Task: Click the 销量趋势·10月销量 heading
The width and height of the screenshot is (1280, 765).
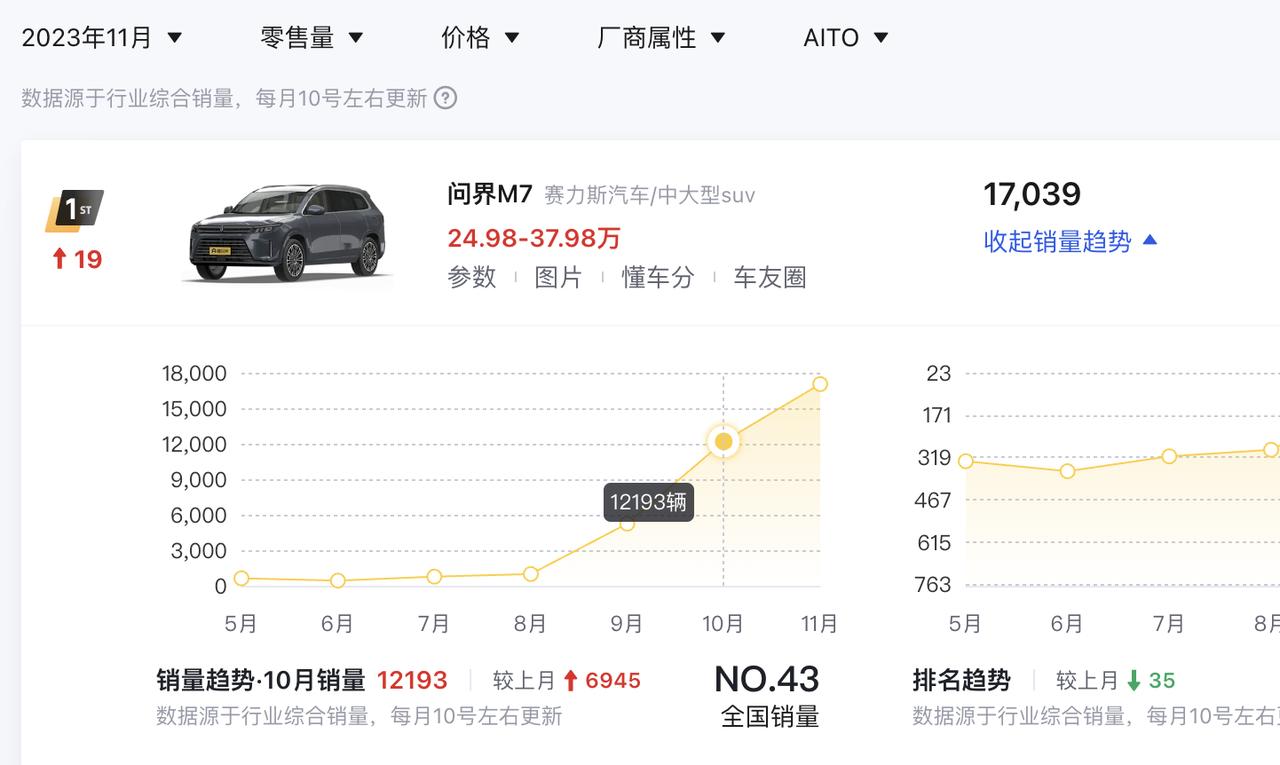Action: point(261,681)
